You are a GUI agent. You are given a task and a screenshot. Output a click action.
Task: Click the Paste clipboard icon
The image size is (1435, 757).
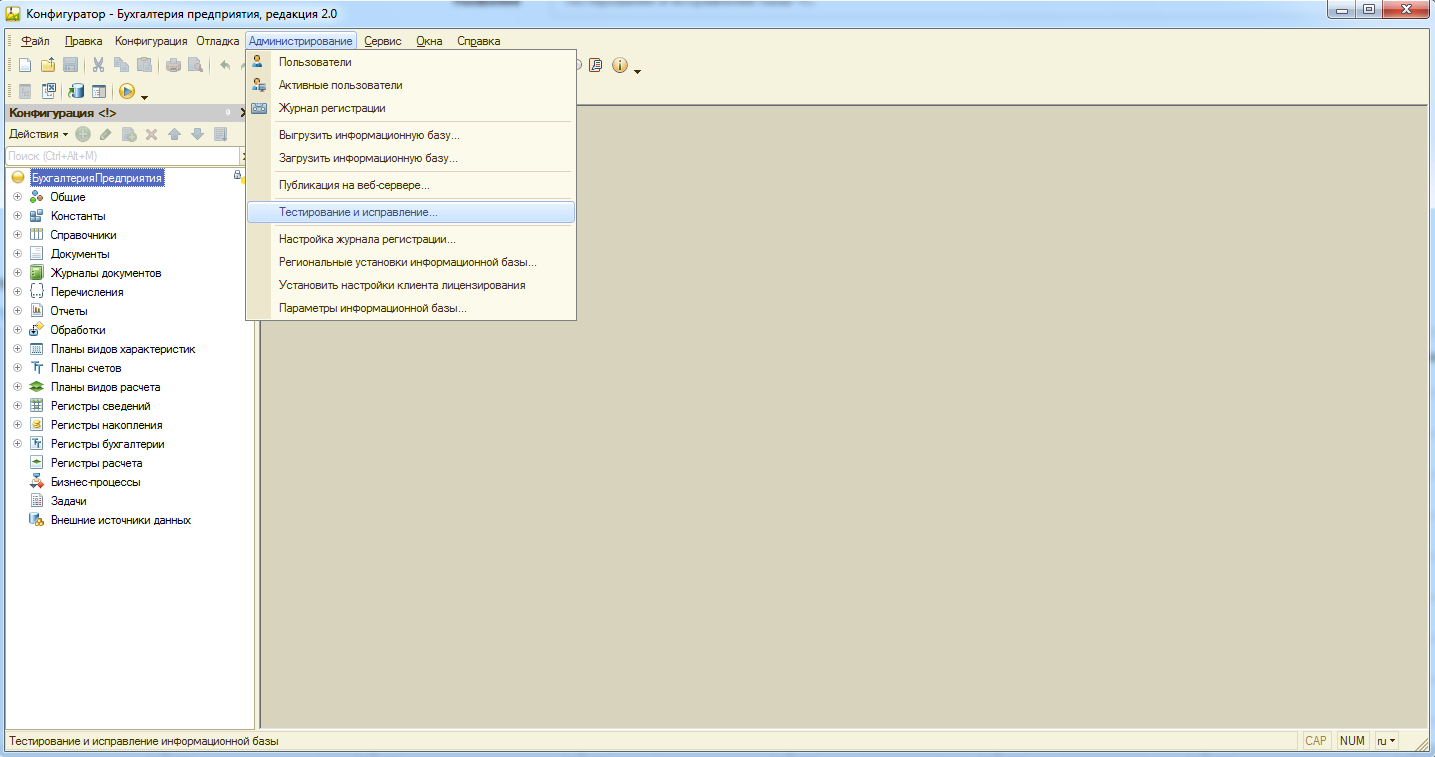click(x=144, y=65)
